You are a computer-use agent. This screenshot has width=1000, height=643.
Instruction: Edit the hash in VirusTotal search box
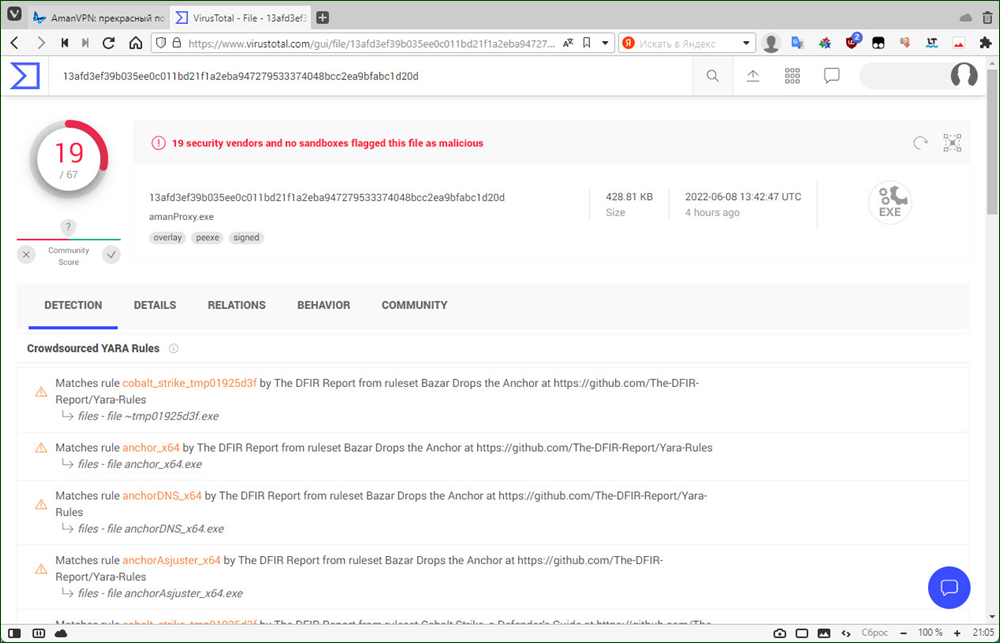point(371,76)
